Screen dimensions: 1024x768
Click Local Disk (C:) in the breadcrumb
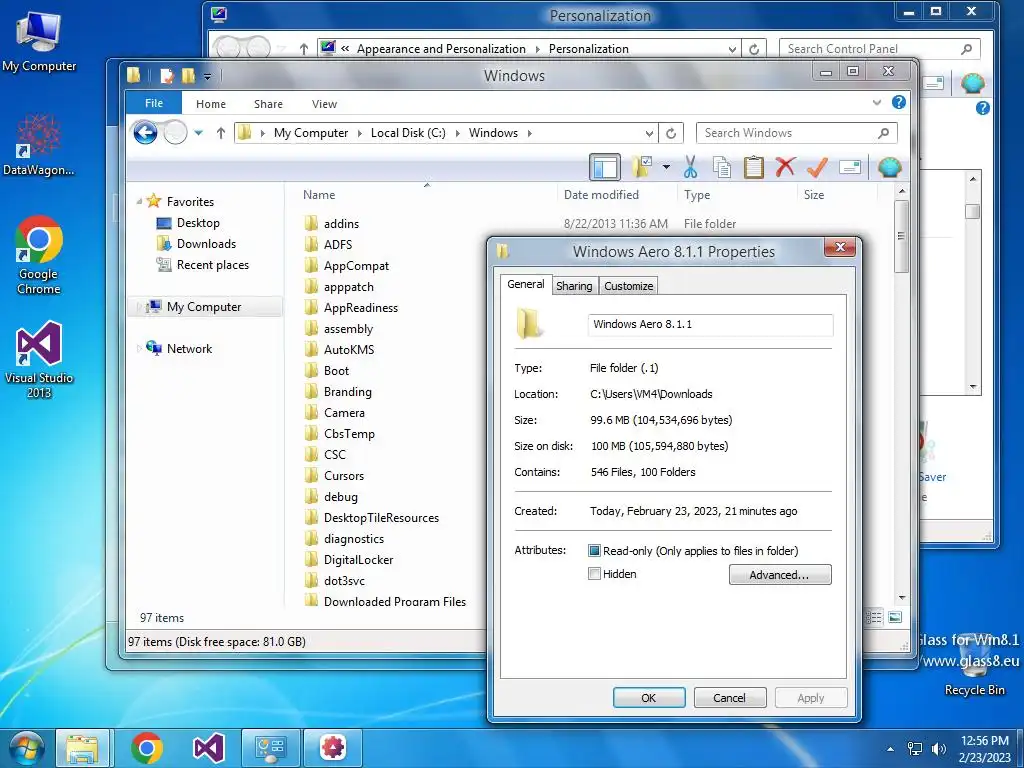[x=408, y=133]
